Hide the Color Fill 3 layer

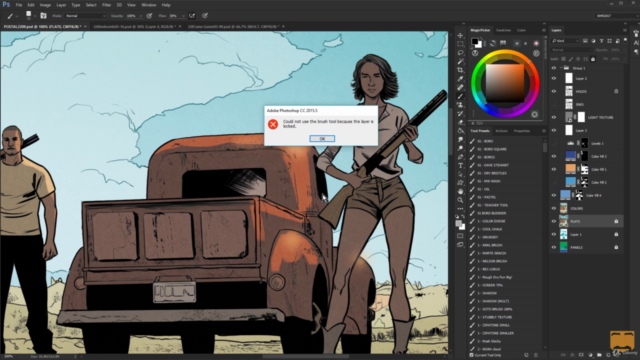coord(554,156)
